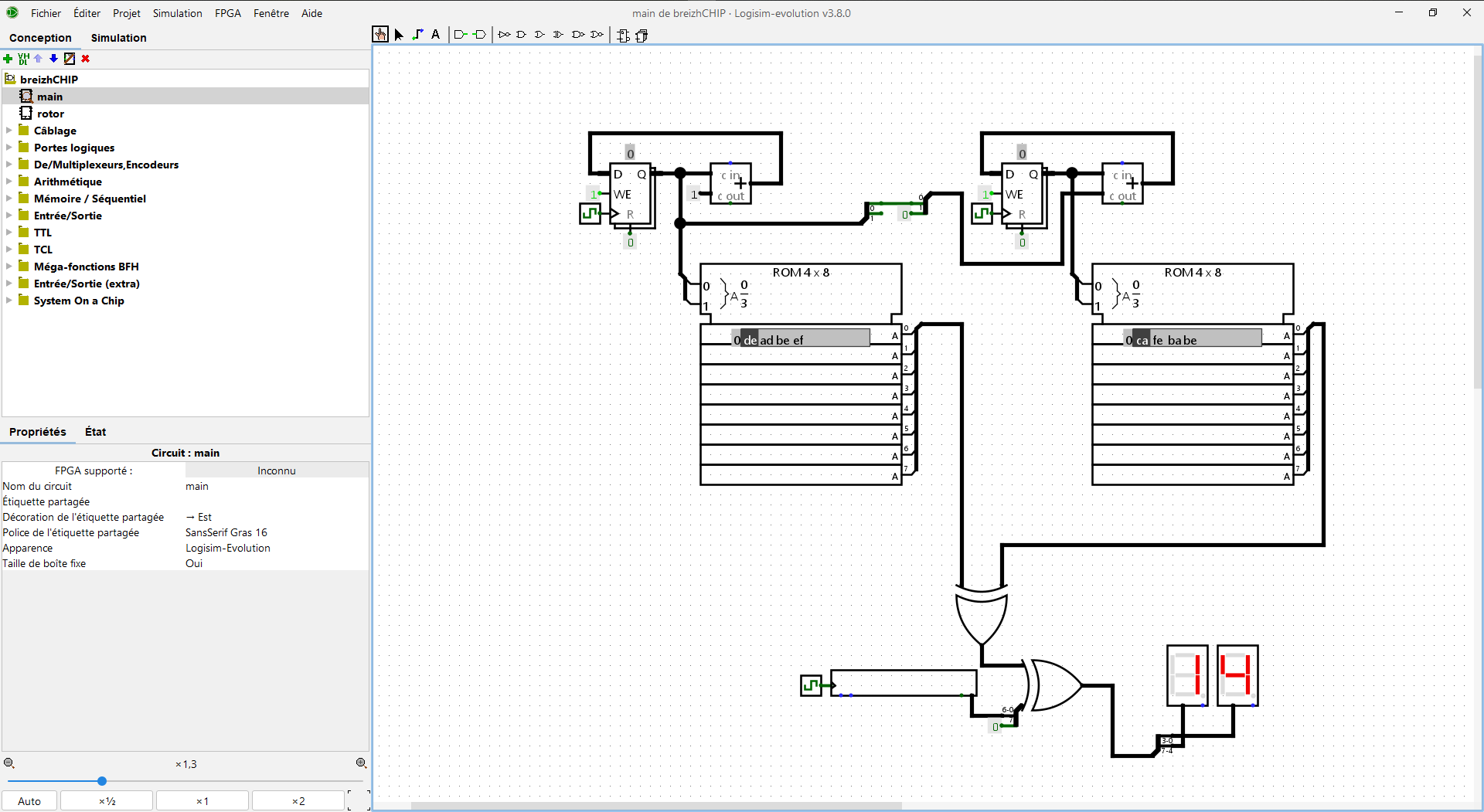Screen dimensions: 1484x812
Task: Switch to the État tab
Action: (x=95, y=432)
